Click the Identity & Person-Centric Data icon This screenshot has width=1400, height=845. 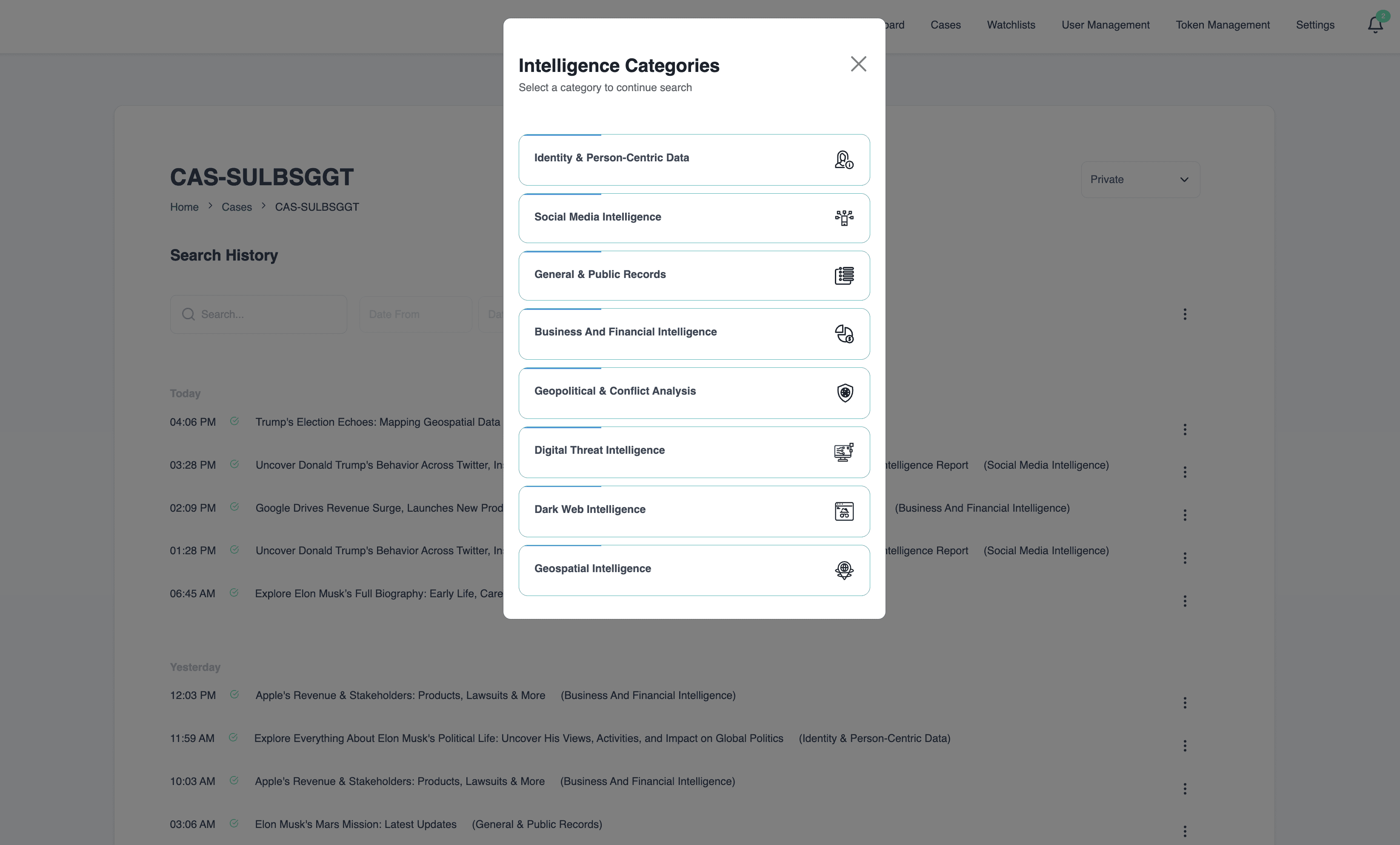pyautogui.click(x=844, y=160)
